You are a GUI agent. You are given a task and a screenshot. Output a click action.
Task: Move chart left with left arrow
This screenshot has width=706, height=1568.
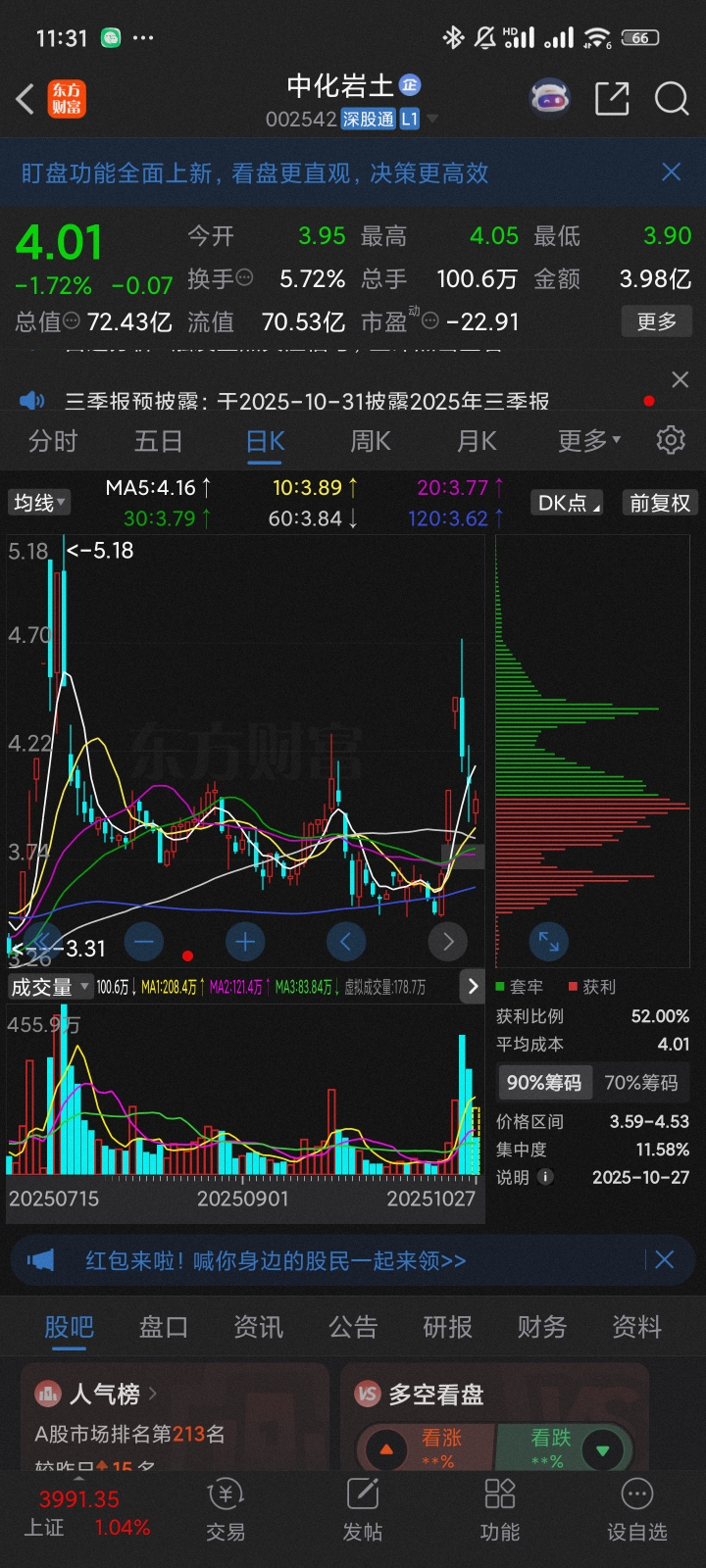point(345,943)
